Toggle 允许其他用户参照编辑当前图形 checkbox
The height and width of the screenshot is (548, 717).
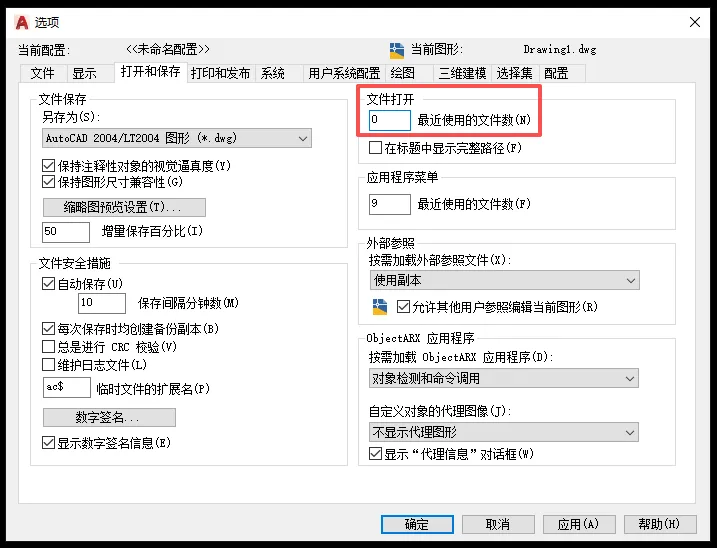coord(403,306)
